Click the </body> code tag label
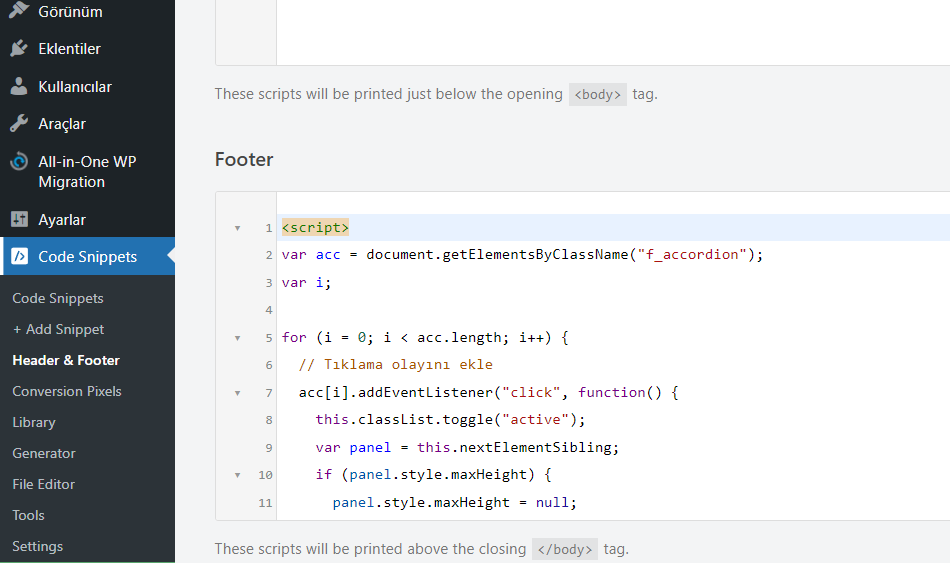This screenshot has width=950, height=563. click(x=565, y=549)
